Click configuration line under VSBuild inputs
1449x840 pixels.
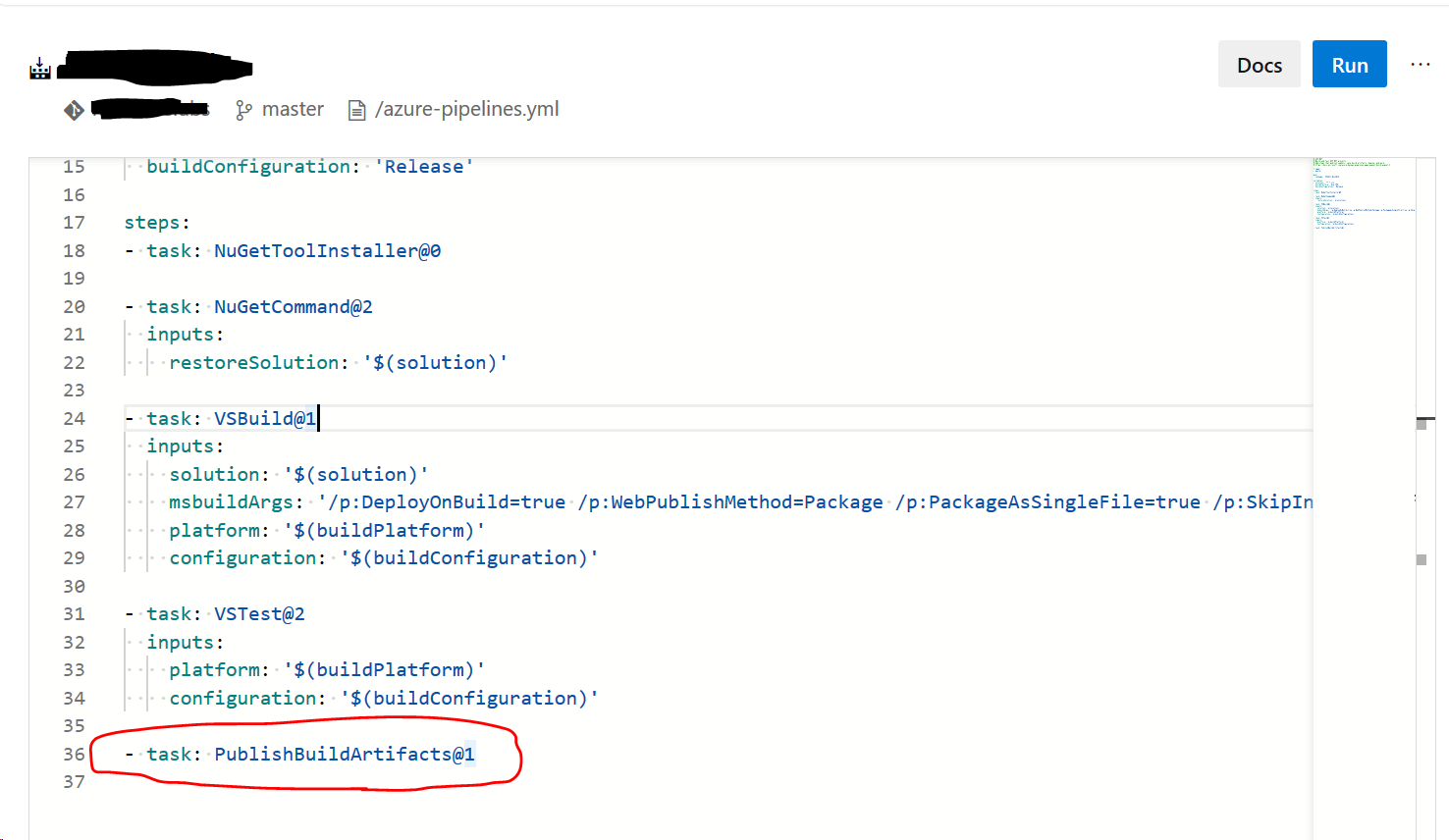(383, 558)
